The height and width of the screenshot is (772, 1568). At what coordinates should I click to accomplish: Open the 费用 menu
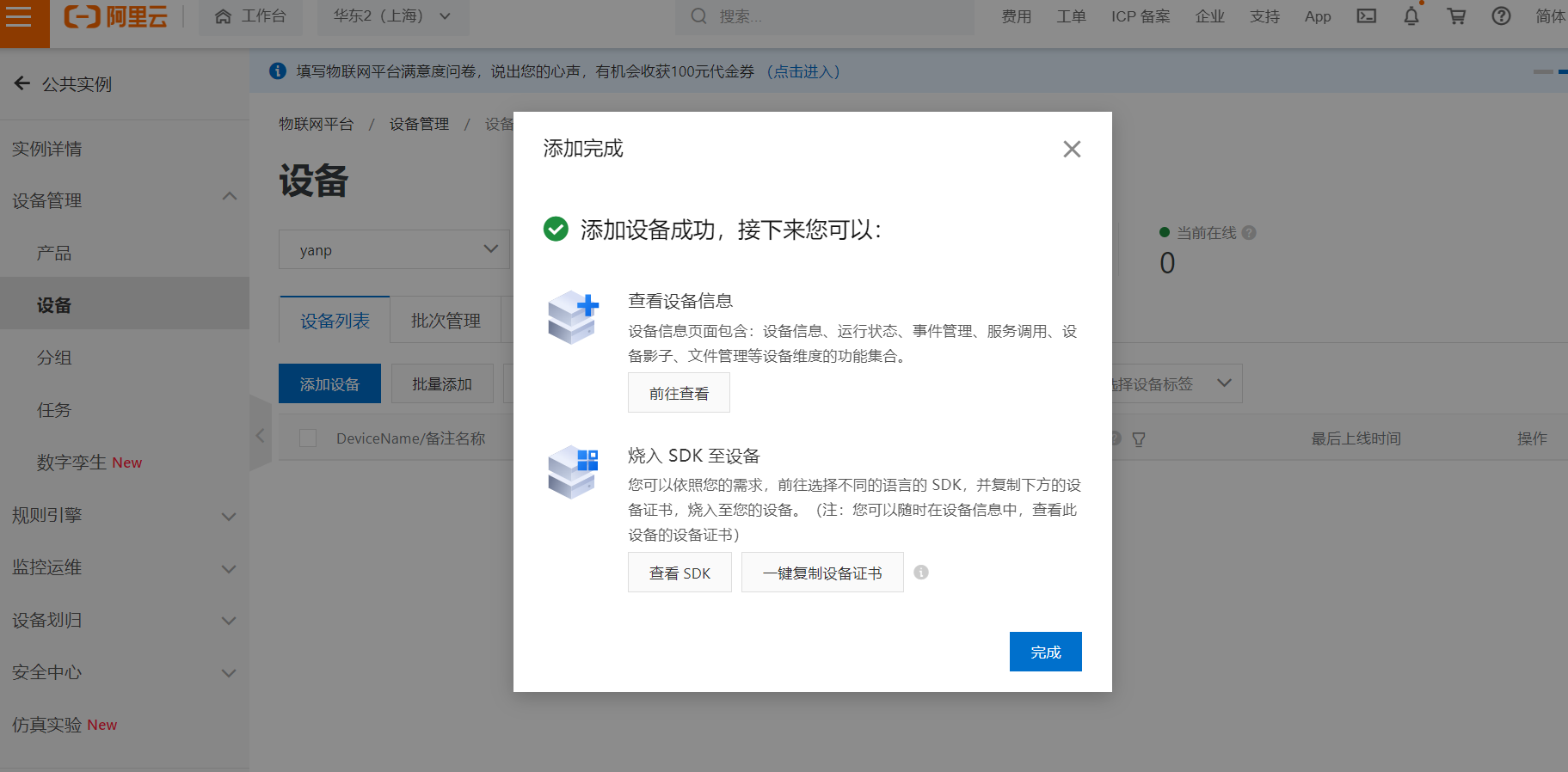tap(1016, 16)
